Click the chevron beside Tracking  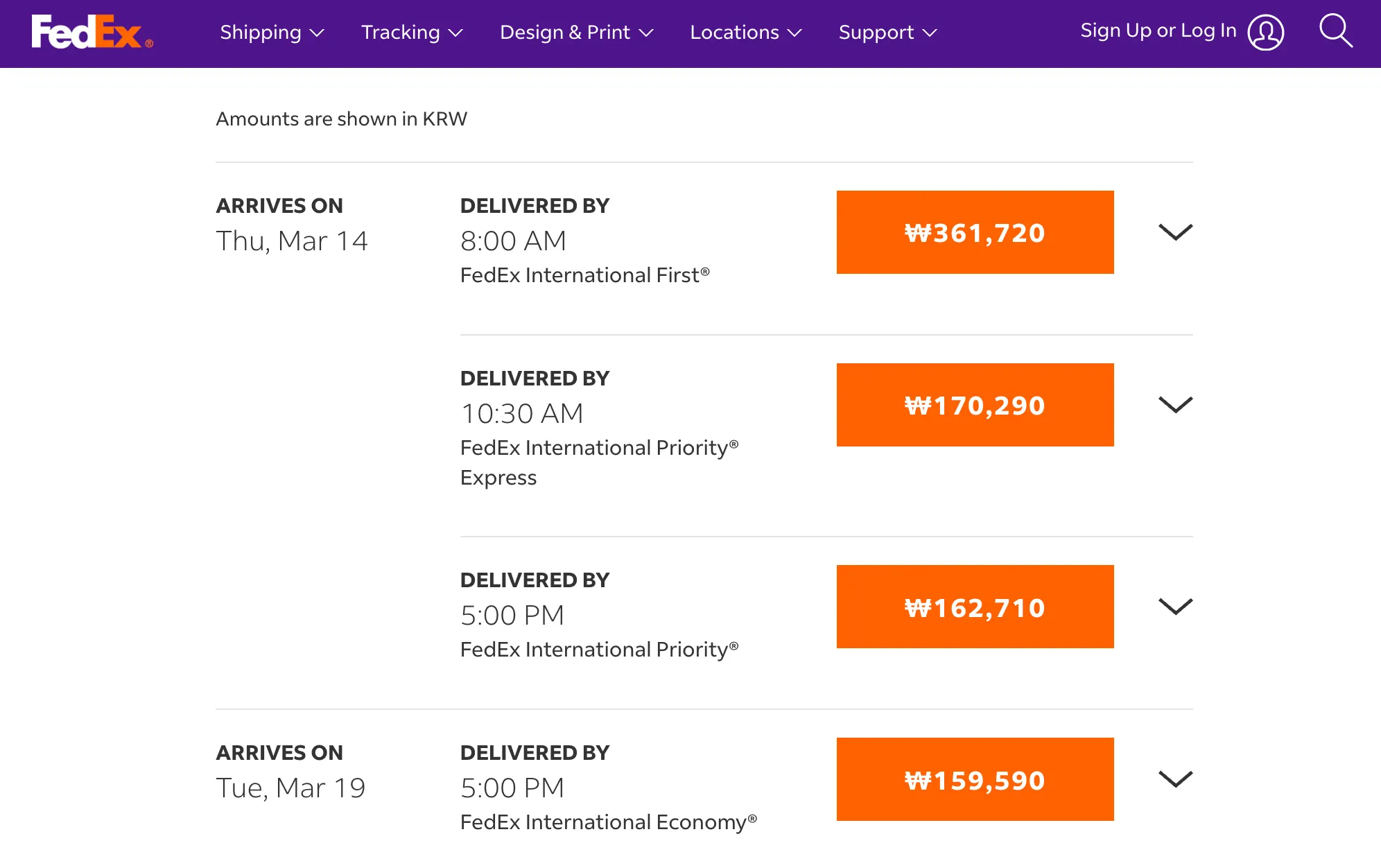(x=455, y=33)
